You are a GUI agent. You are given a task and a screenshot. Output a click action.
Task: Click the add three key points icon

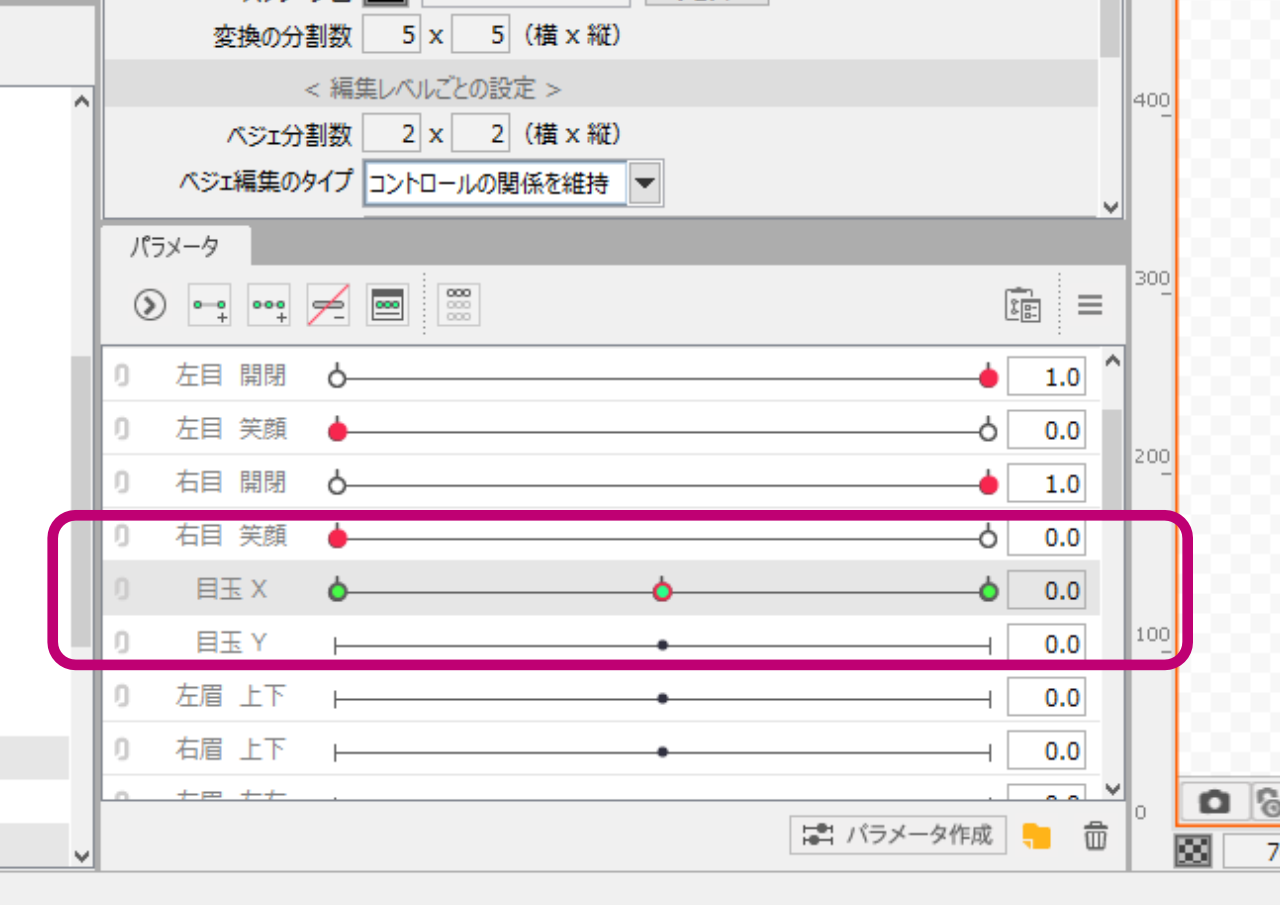(269, 305)
